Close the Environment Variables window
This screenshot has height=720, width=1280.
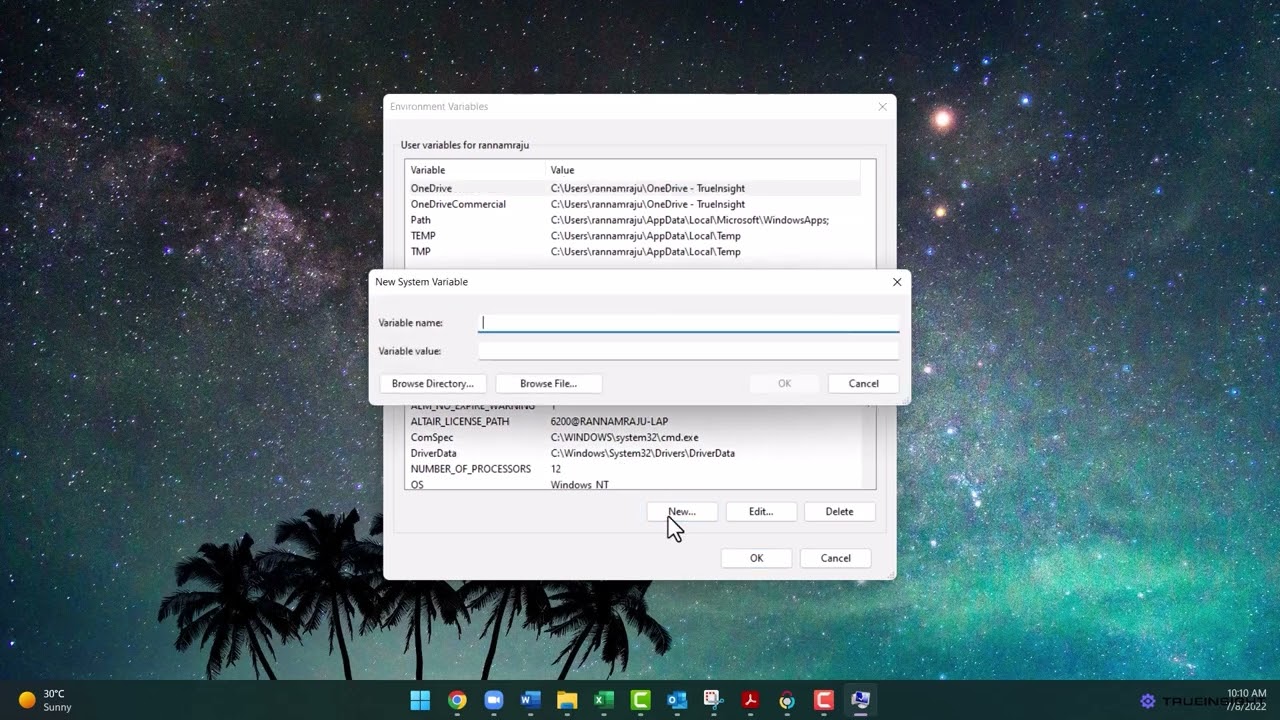point(882,107)
